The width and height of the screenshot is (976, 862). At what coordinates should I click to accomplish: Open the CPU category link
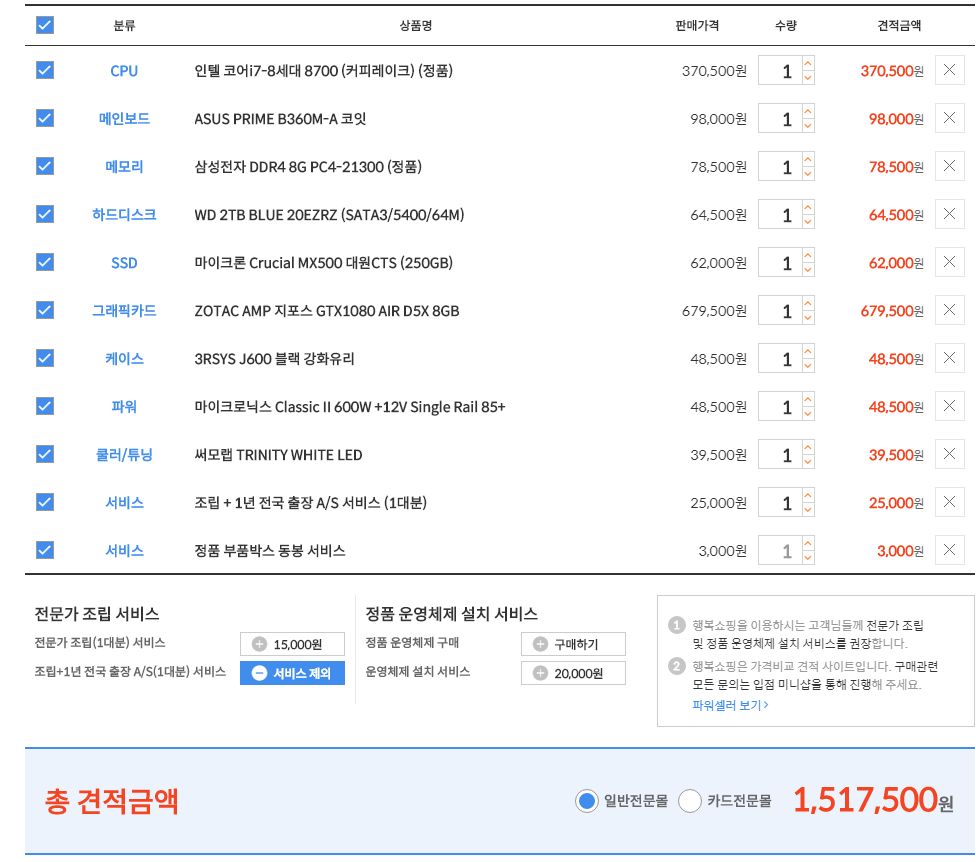coord(124,71)
